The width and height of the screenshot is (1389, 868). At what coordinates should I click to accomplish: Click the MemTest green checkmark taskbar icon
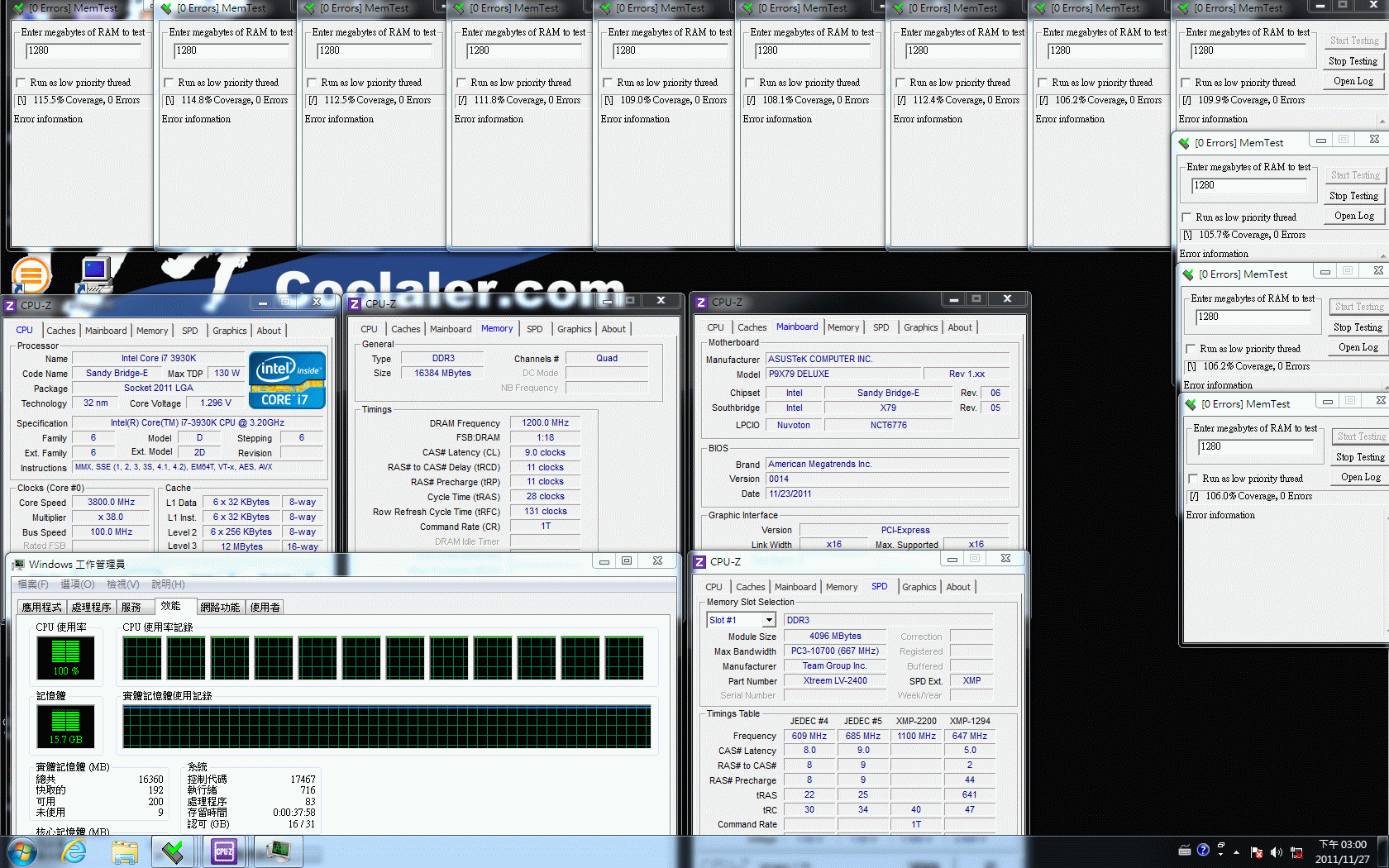[x=173, y=851]
